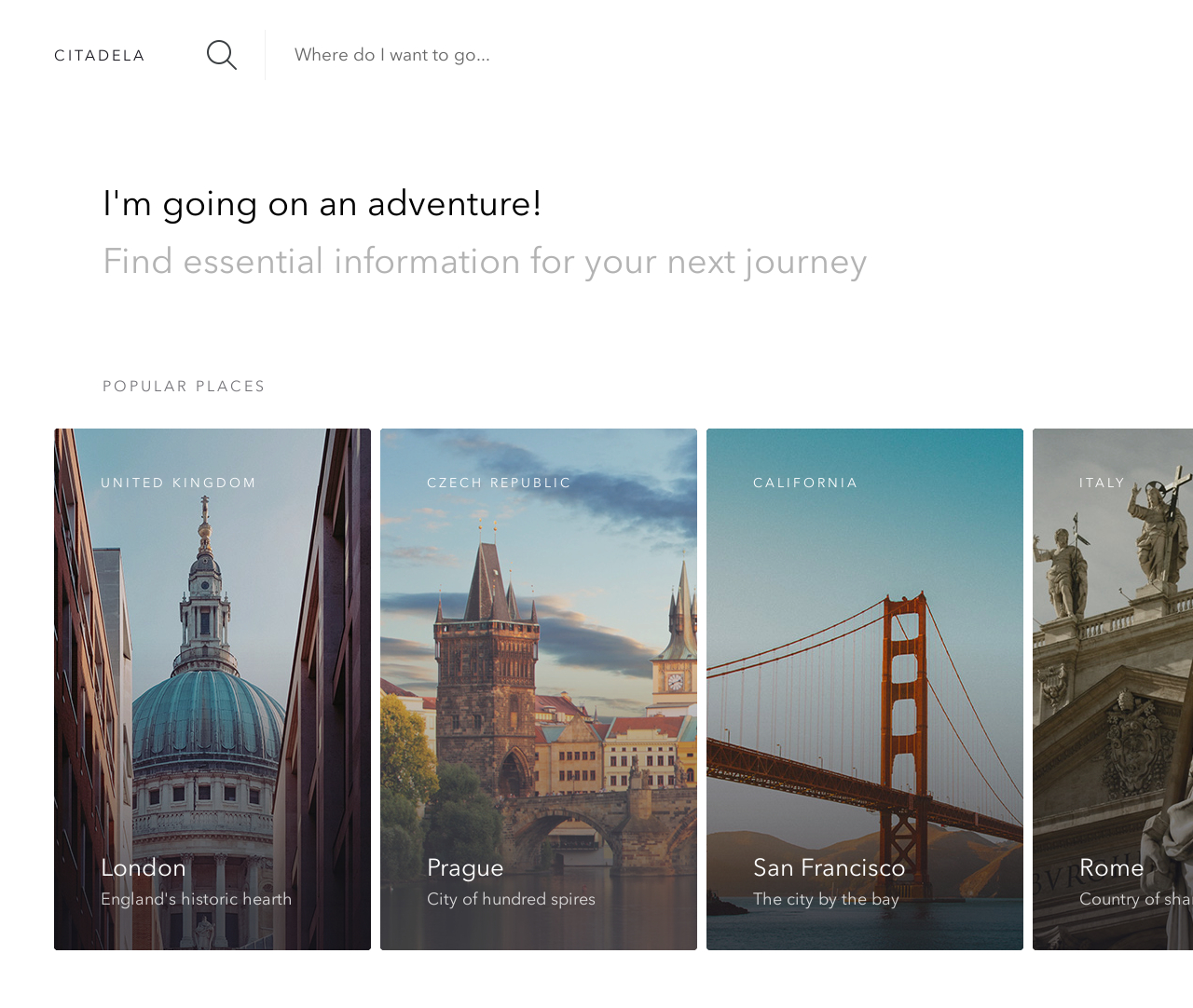The width and height of the screenshot is (1193, 1008).
Task: Click the UNITED KINGDOM country label
Action: click(178, 483)
